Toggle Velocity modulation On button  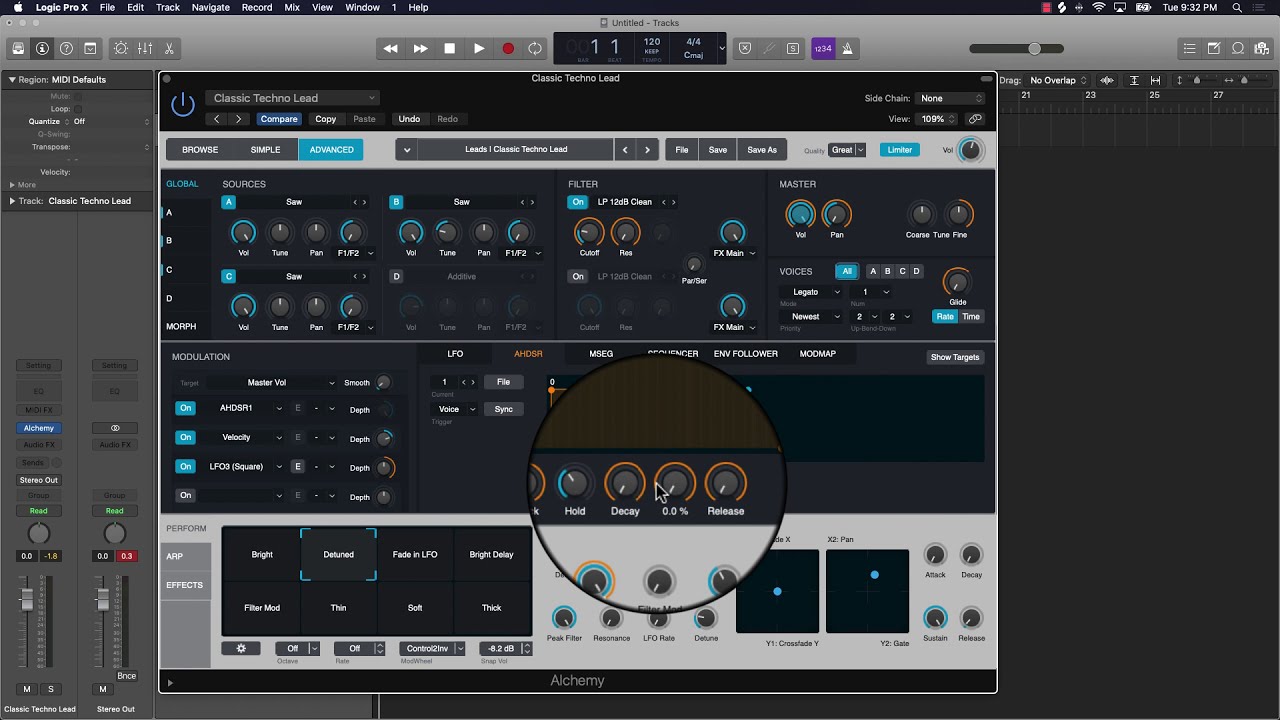(x=185, y=437)
